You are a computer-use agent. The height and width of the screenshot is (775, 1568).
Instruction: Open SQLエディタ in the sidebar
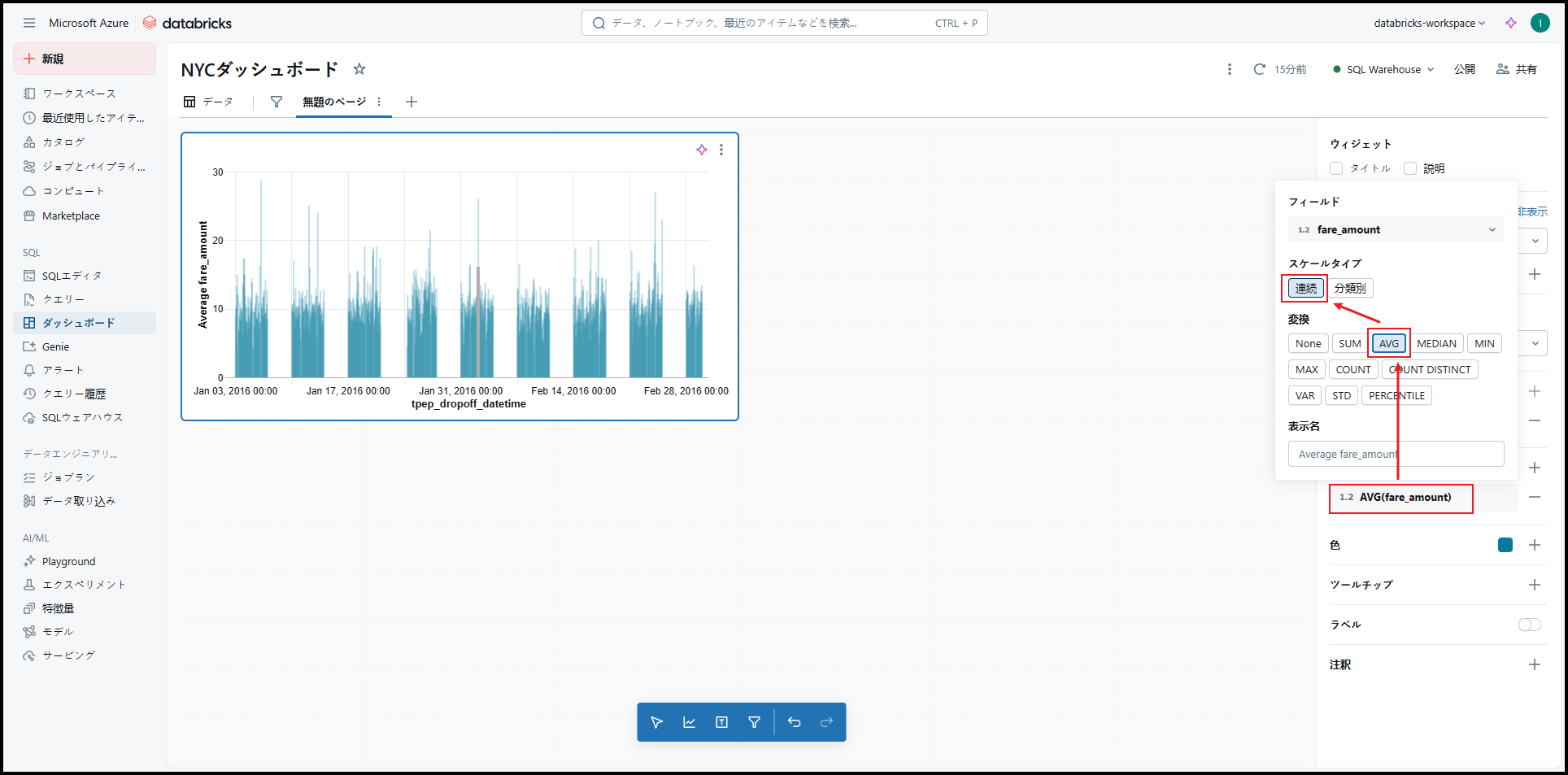(85, 276)
